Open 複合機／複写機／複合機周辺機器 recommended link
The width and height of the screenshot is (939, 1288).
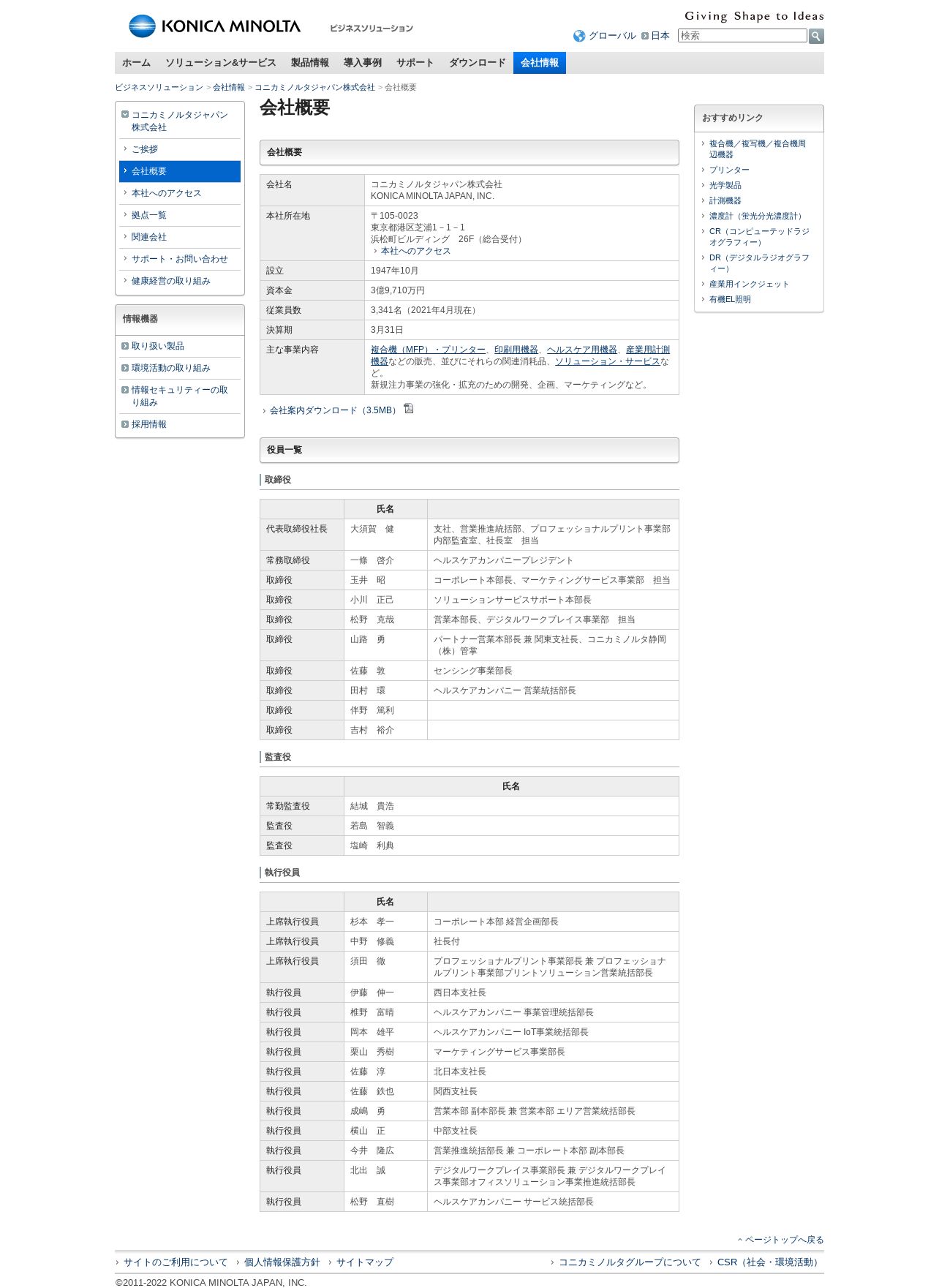coord(758,149)
